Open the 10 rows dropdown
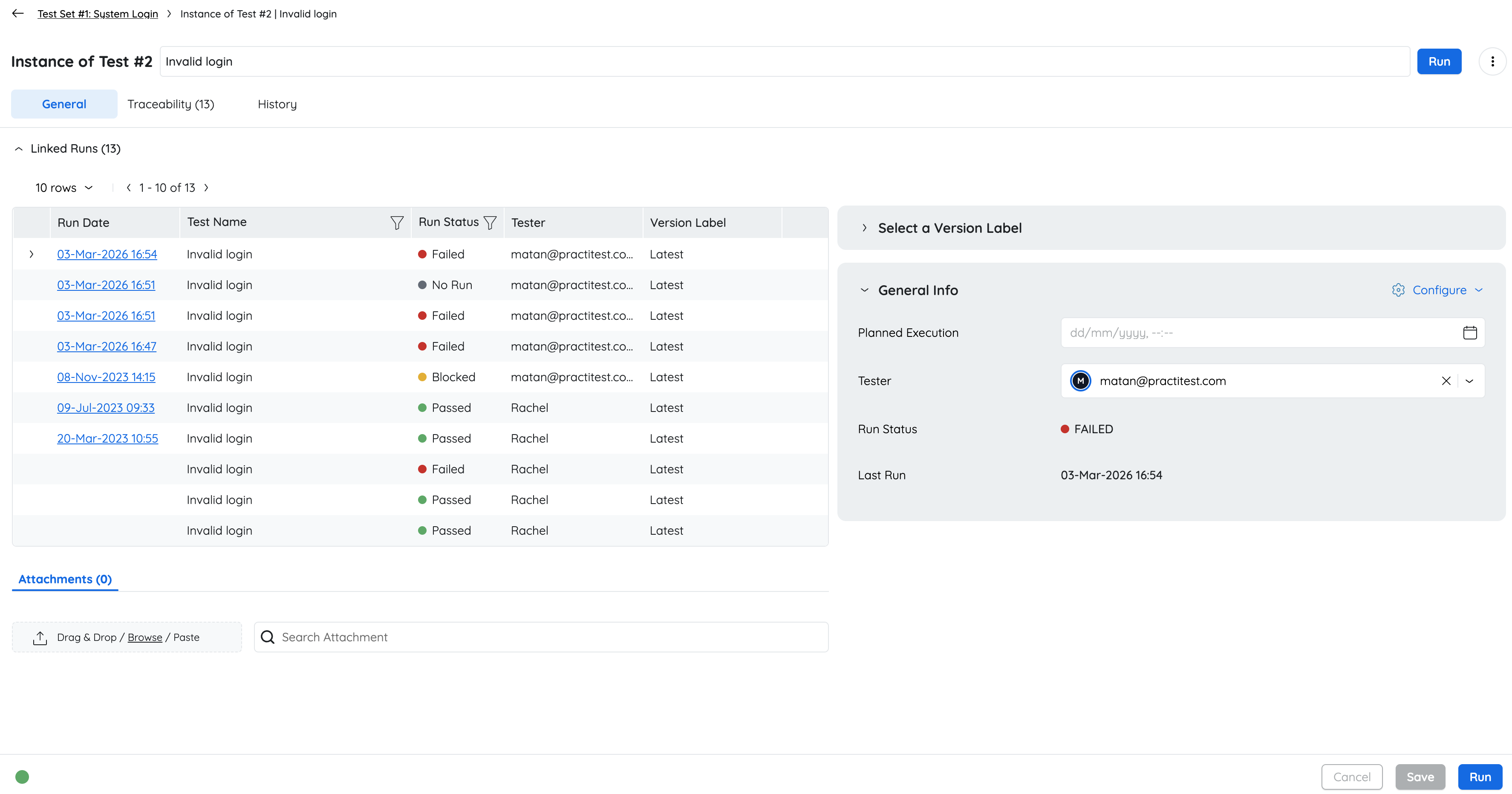1512x794 pixels. [64, 188]
